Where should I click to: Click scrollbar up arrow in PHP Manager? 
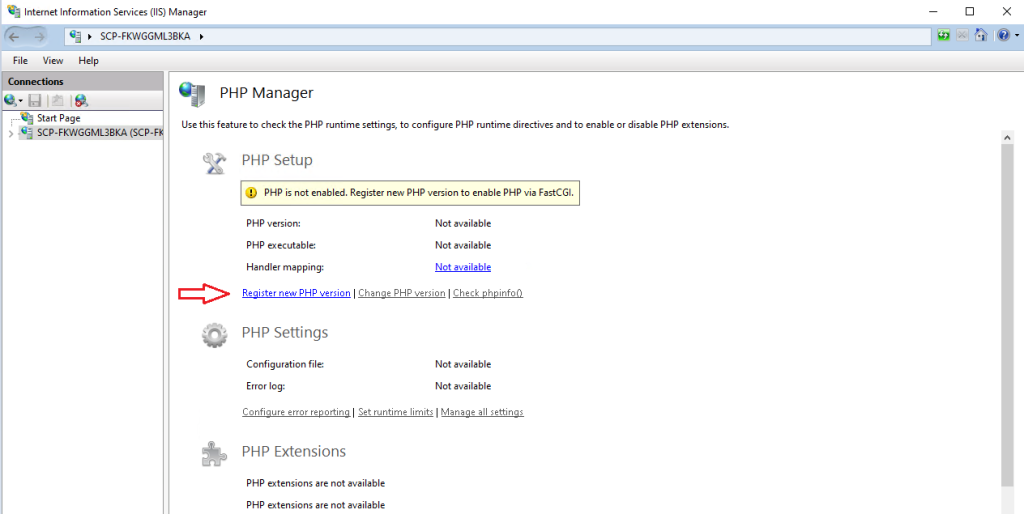coord(1008,137)
